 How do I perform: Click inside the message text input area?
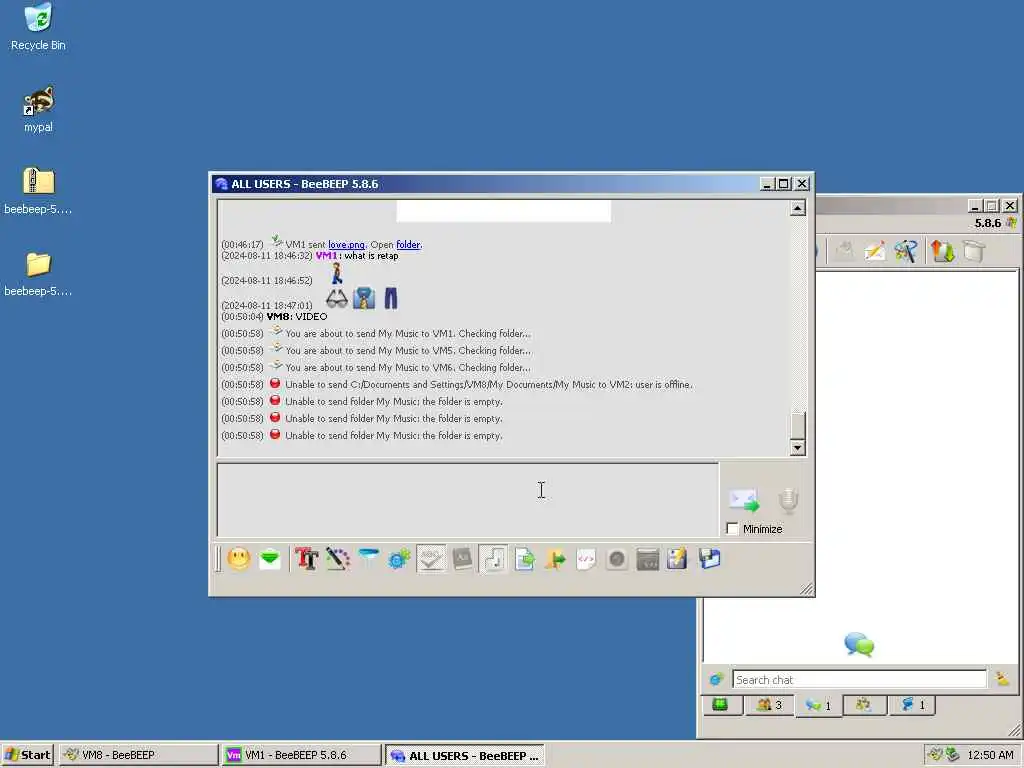(468, 500)
